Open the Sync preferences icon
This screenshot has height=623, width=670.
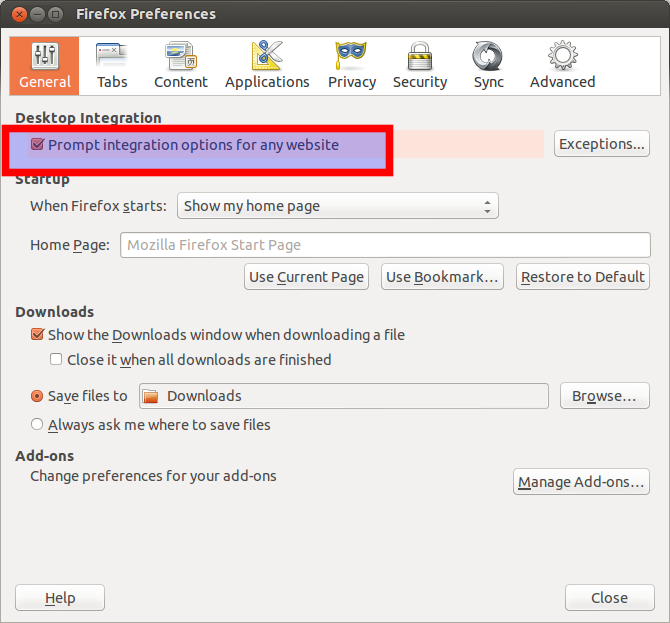pos(489,57)
